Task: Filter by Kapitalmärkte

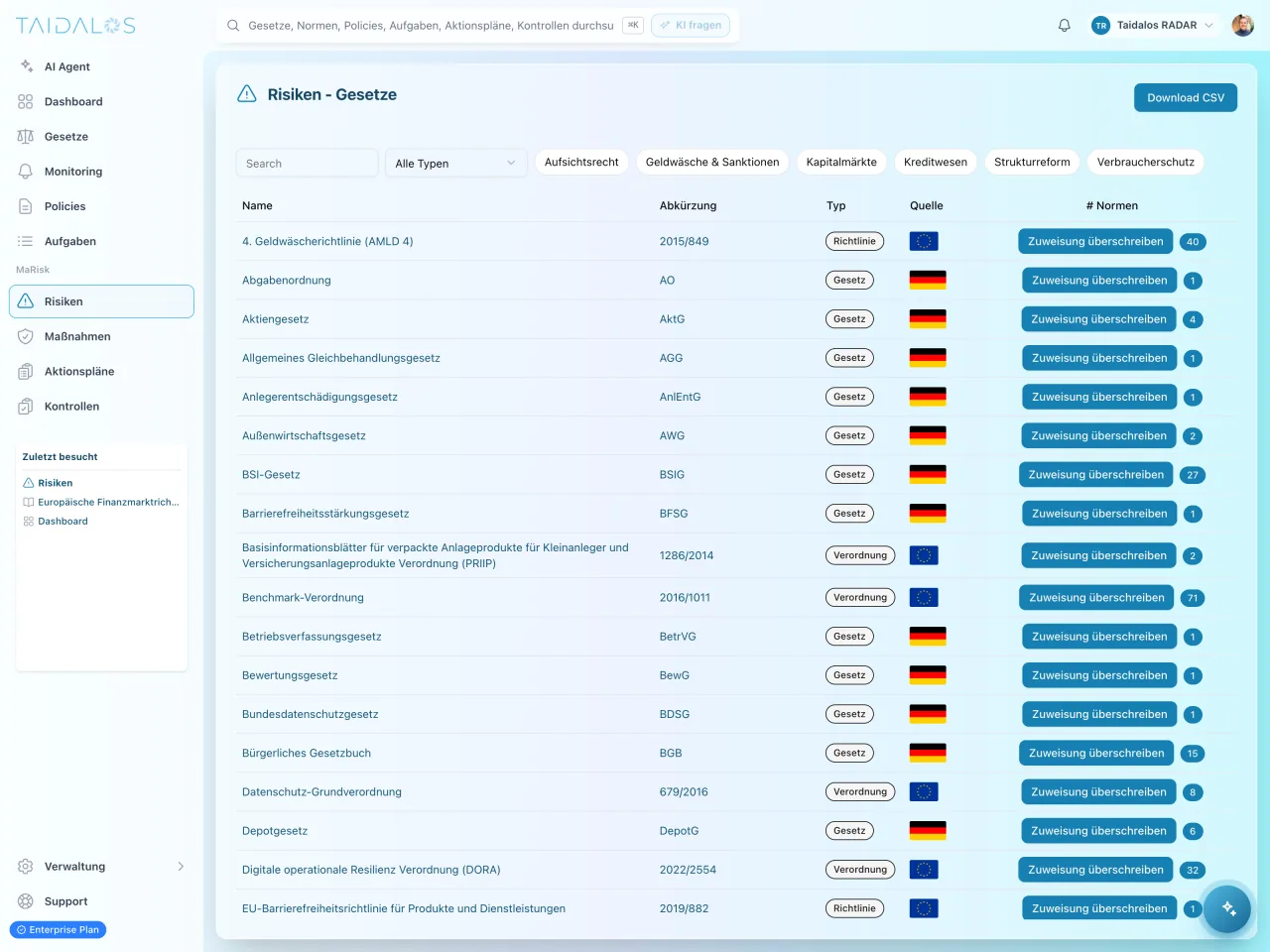Action: pos(841,163)
